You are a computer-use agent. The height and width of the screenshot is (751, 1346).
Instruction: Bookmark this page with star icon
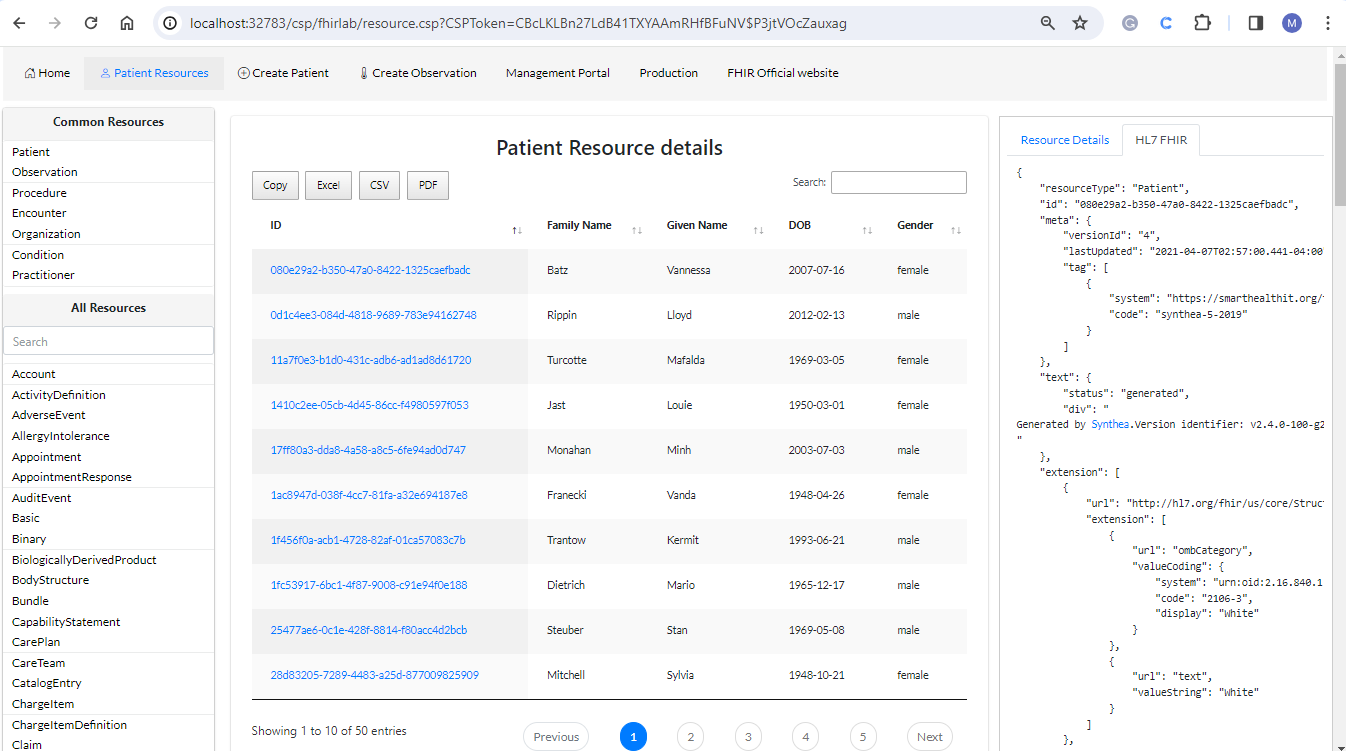1080,23
